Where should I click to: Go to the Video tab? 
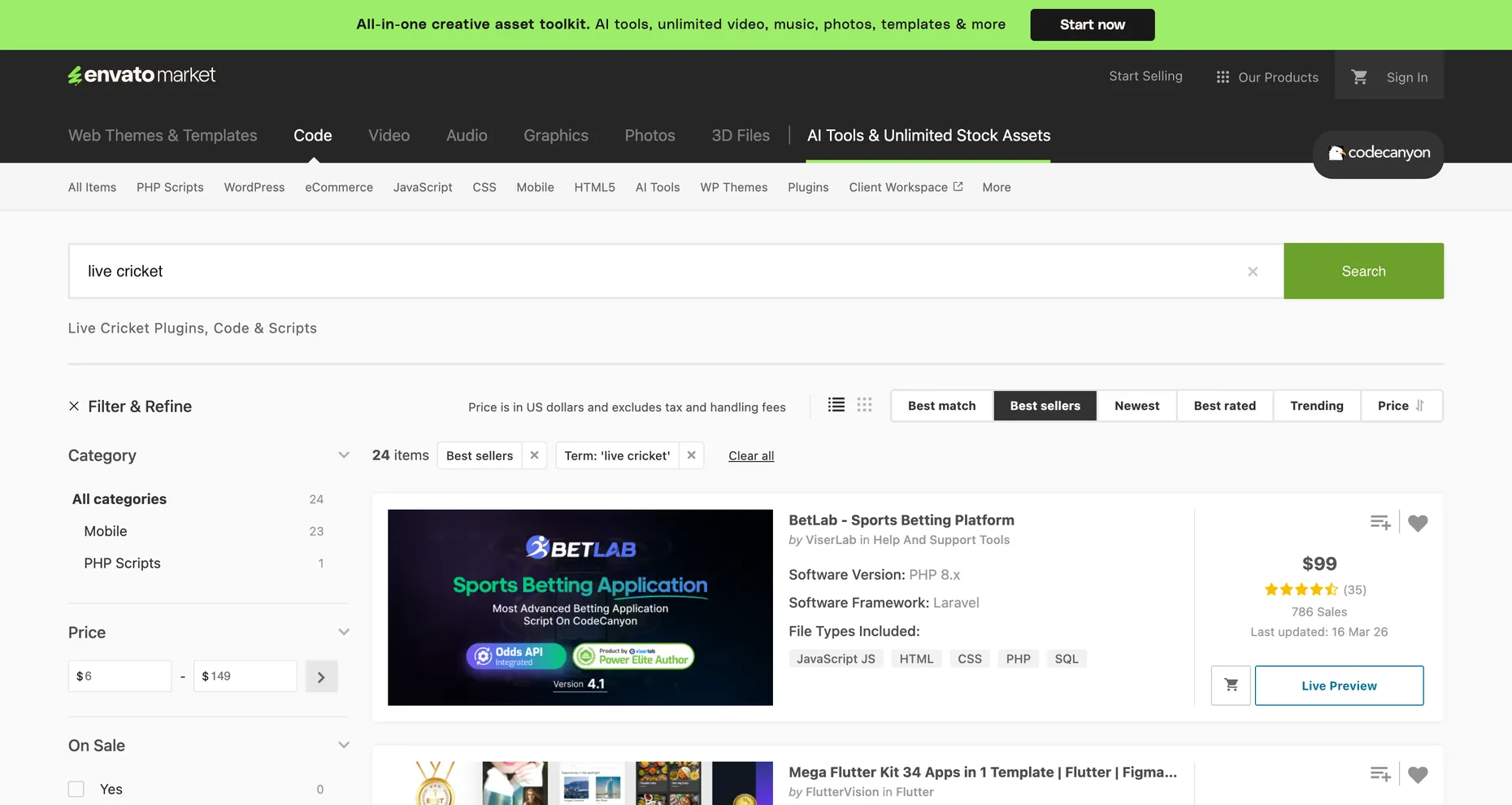[389, 136]
